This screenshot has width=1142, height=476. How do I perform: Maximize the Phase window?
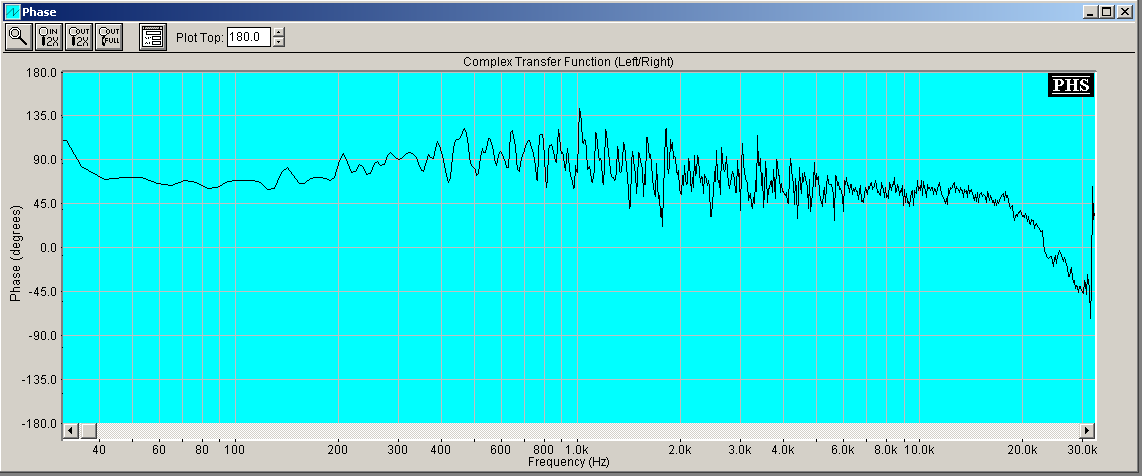point(1107,12)
